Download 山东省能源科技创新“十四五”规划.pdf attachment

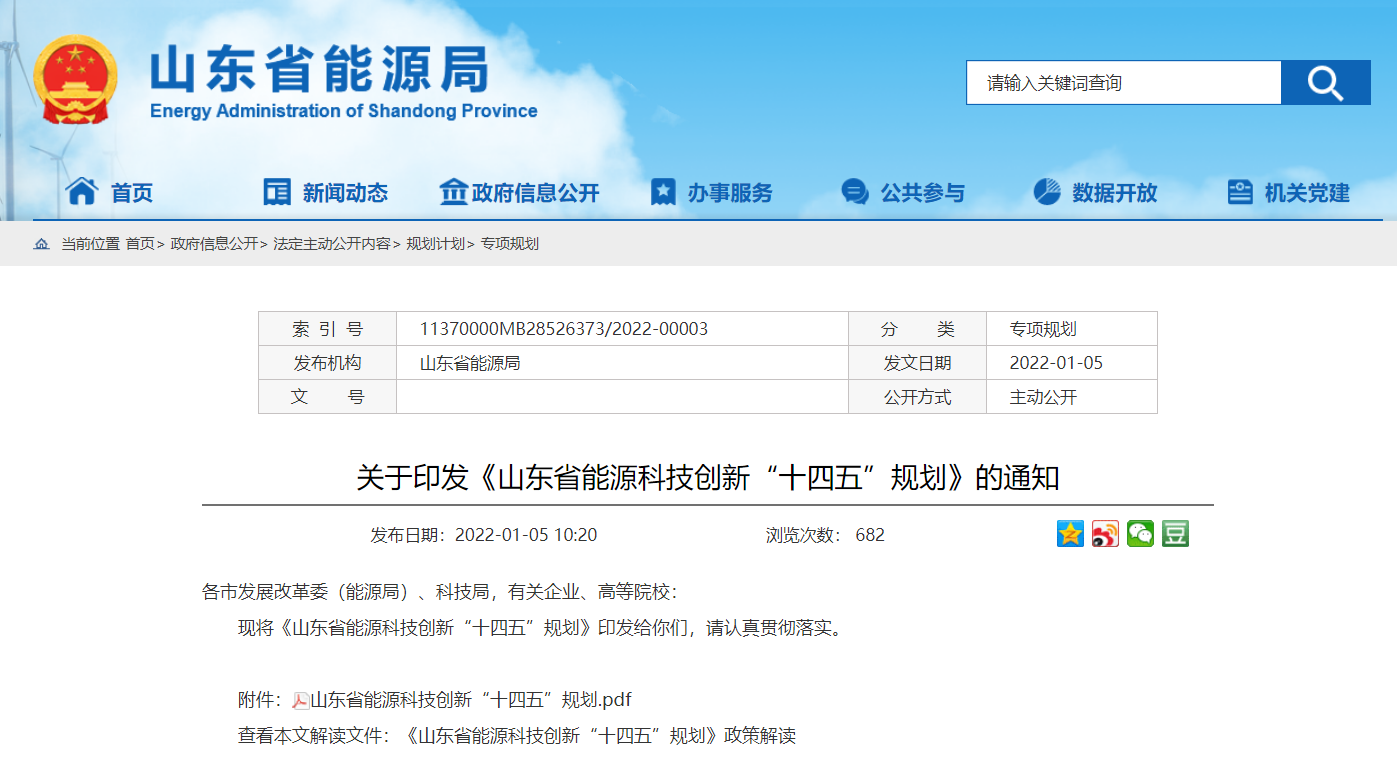471,700
